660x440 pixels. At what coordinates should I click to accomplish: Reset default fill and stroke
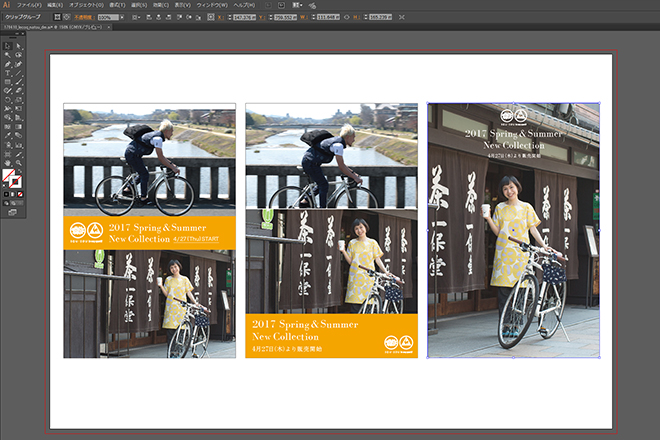[x=4, y=185]
